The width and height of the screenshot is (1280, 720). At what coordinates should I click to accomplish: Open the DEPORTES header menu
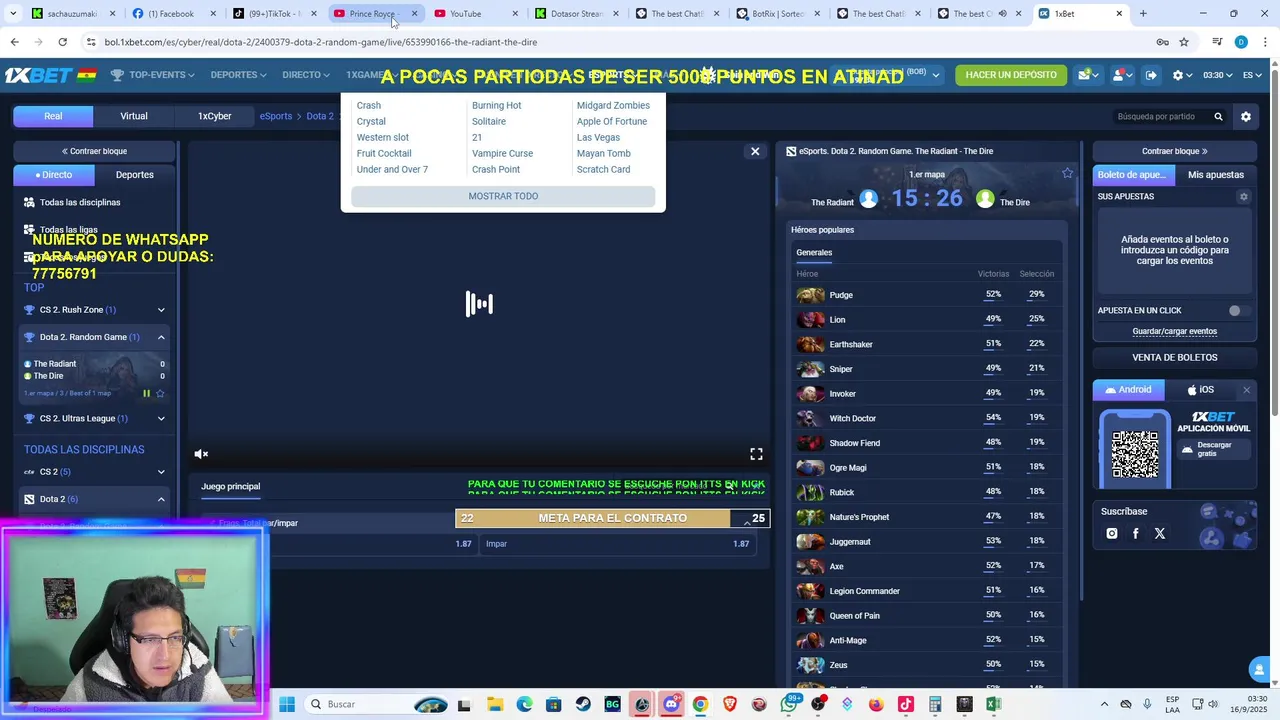tap(238, 75)
